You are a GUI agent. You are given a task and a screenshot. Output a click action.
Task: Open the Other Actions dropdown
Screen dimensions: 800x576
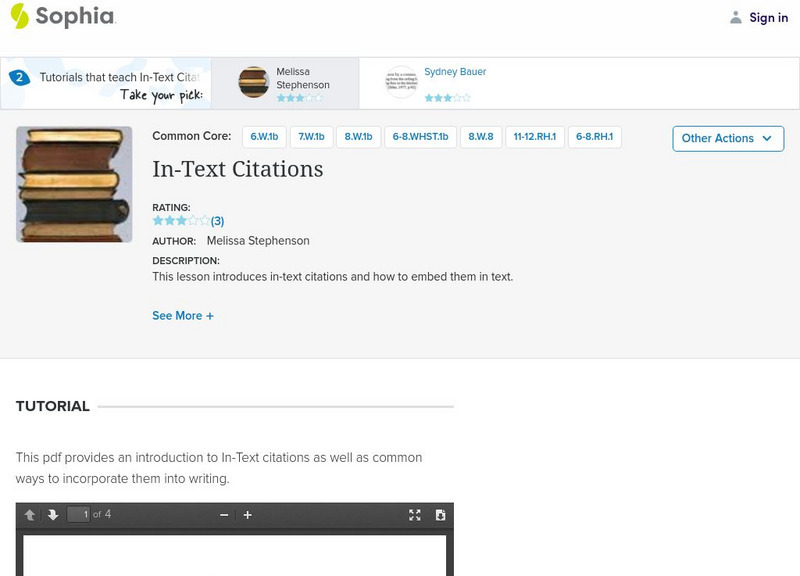point(728,139)
